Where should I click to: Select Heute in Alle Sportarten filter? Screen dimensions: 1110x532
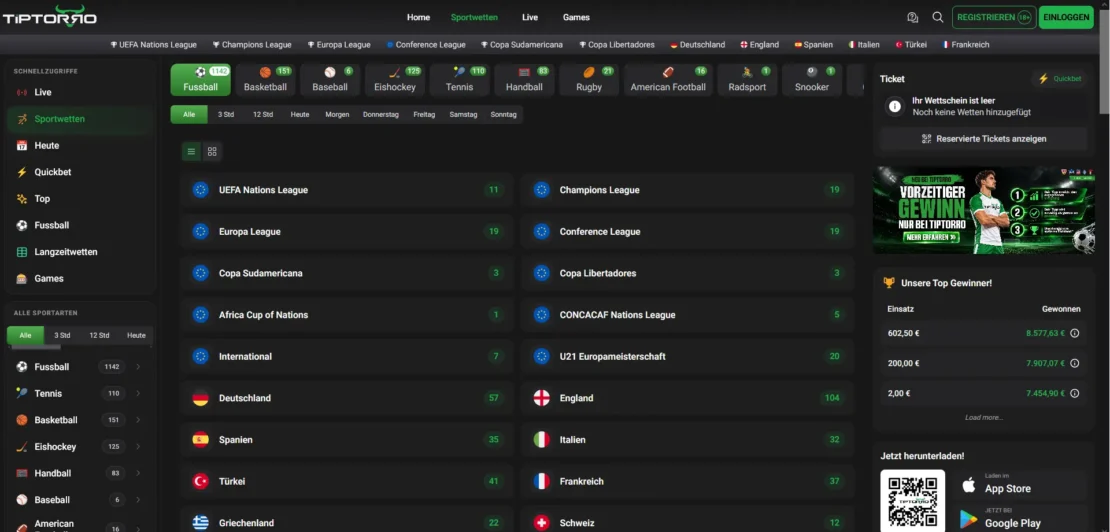pos(136,335)
